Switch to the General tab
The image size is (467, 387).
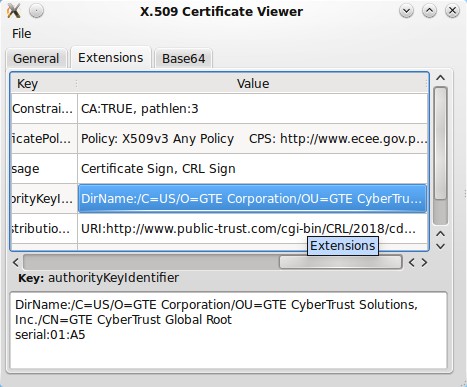(x=36, y=59)
